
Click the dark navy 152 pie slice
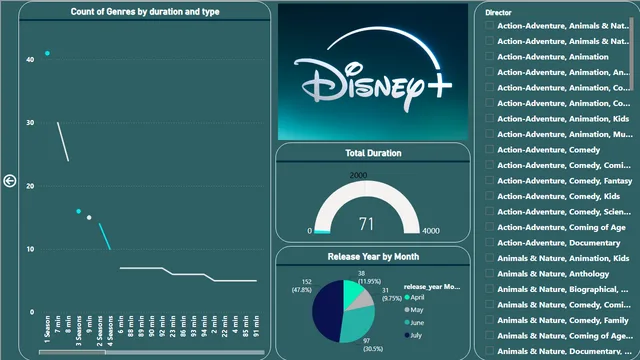pos(327,311)
